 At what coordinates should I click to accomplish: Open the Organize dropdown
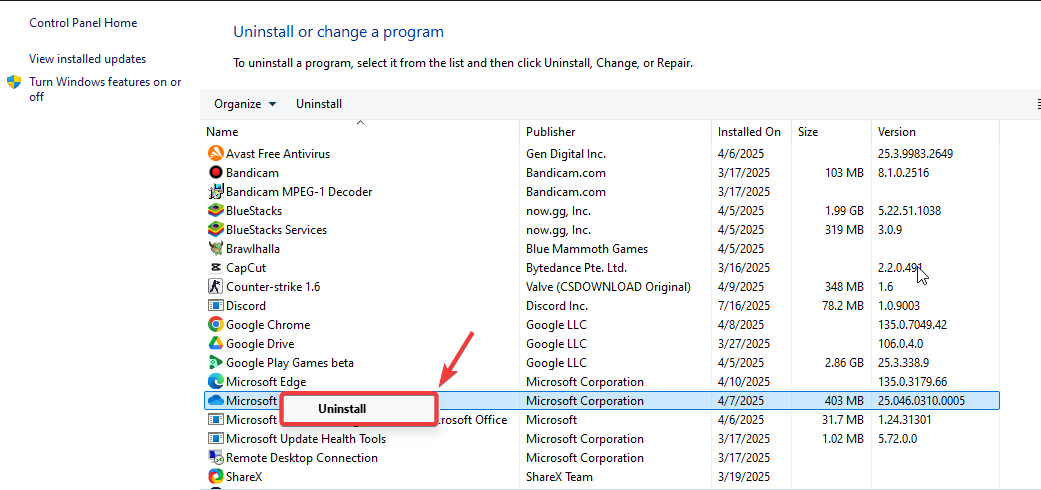(245, 104)
